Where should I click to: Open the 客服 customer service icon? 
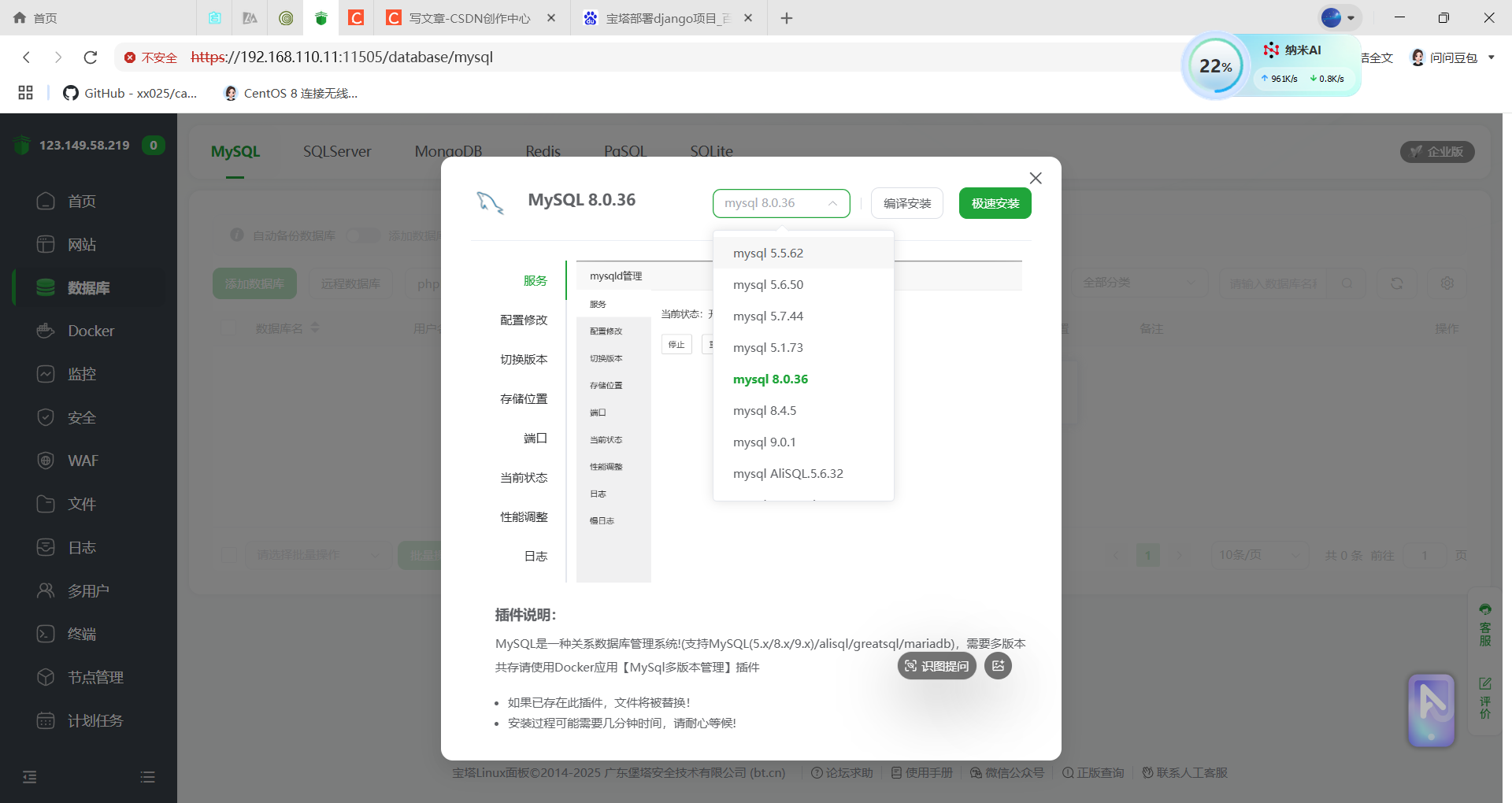1485,624
